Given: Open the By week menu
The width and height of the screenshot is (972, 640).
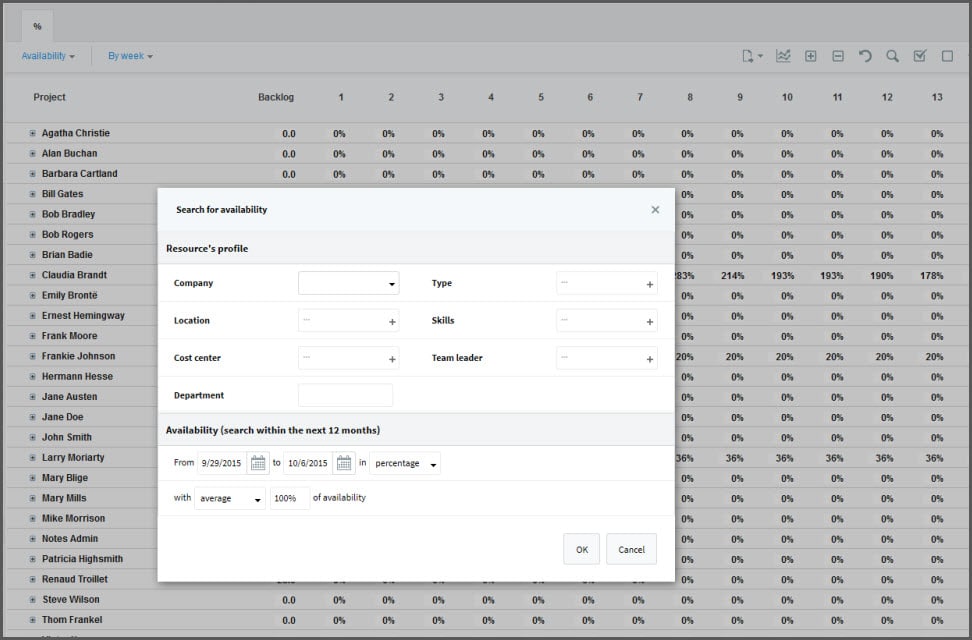Looking at the screenshot, I should 130,56.
